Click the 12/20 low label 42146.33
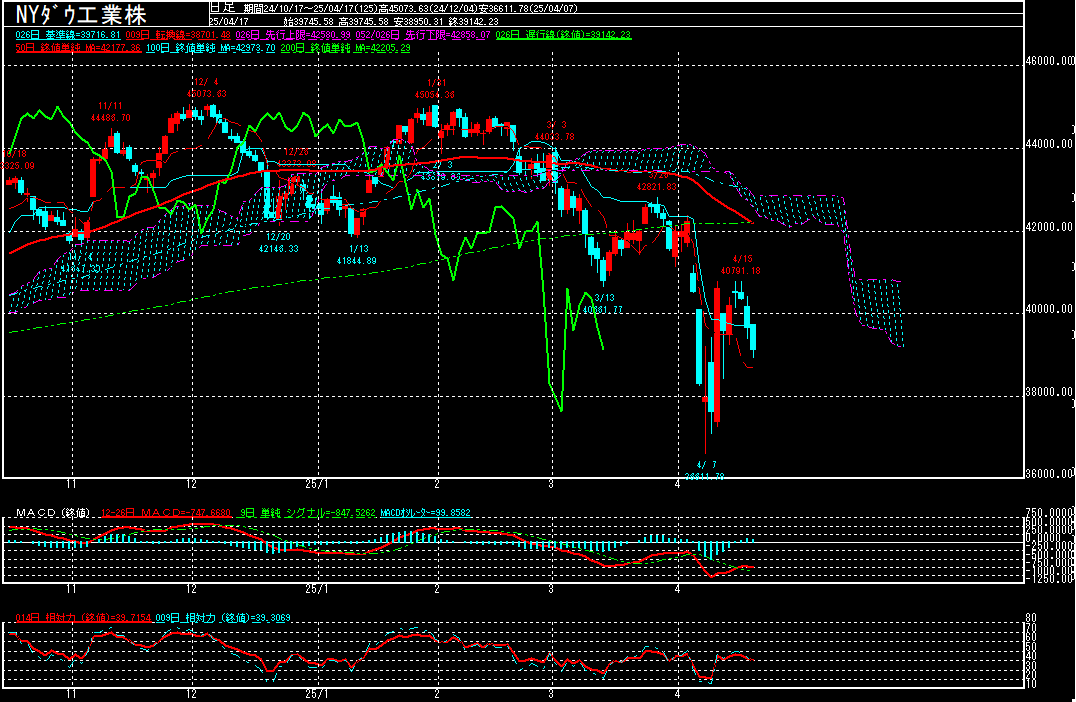 pos(279,248)
